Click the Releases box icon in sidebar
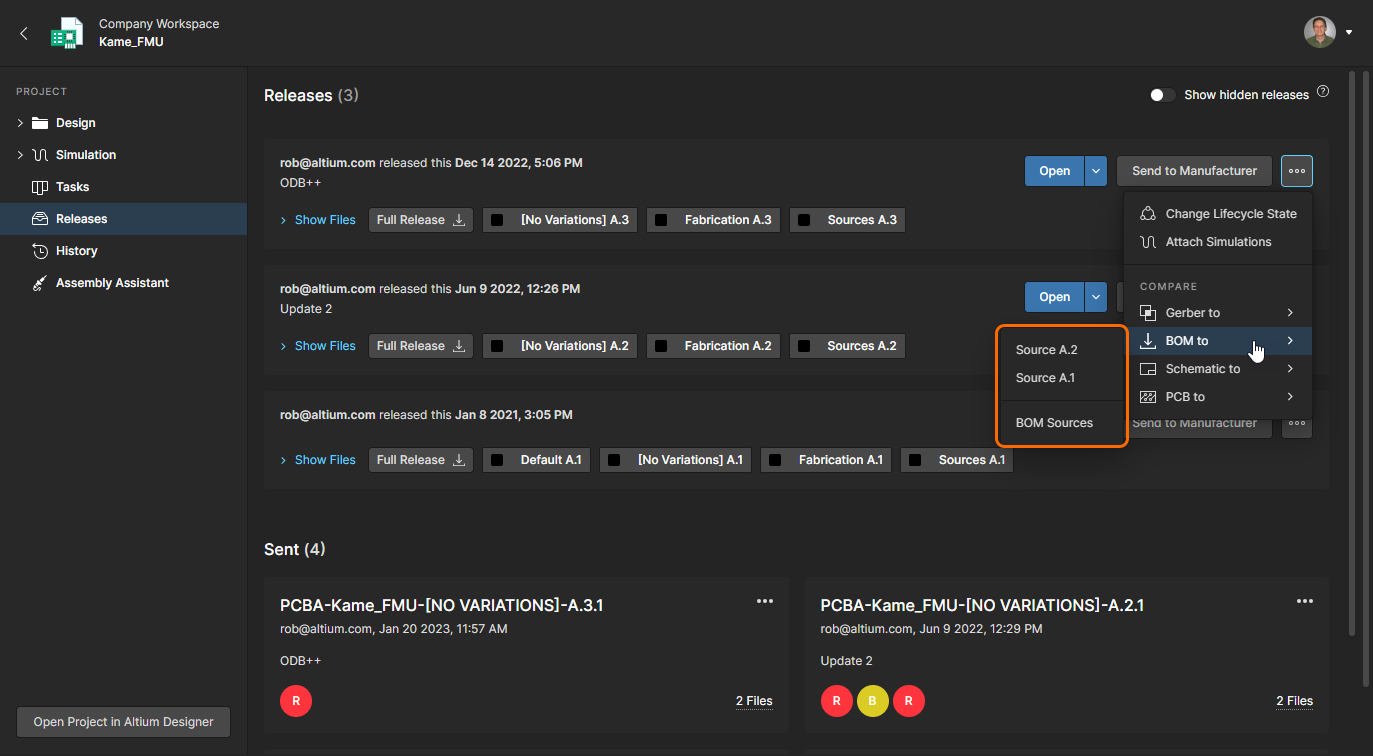The width and height of the screenshot is (1373, 756). [x=40, y=219]
